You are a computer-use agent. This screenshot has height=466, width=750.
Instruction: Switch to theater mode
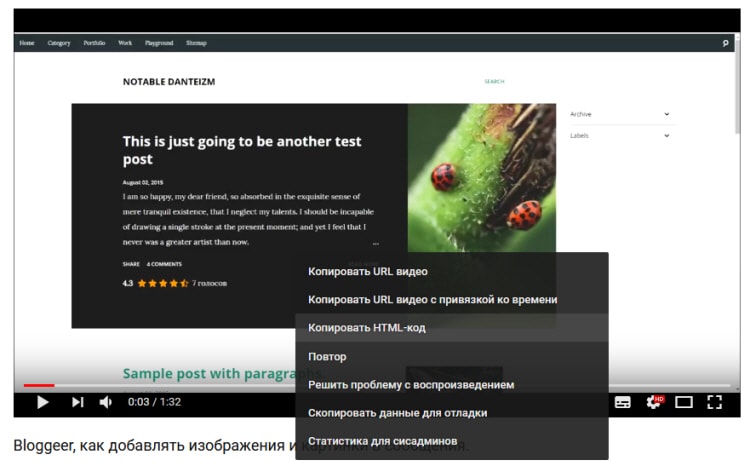click(x=684, y=402)
